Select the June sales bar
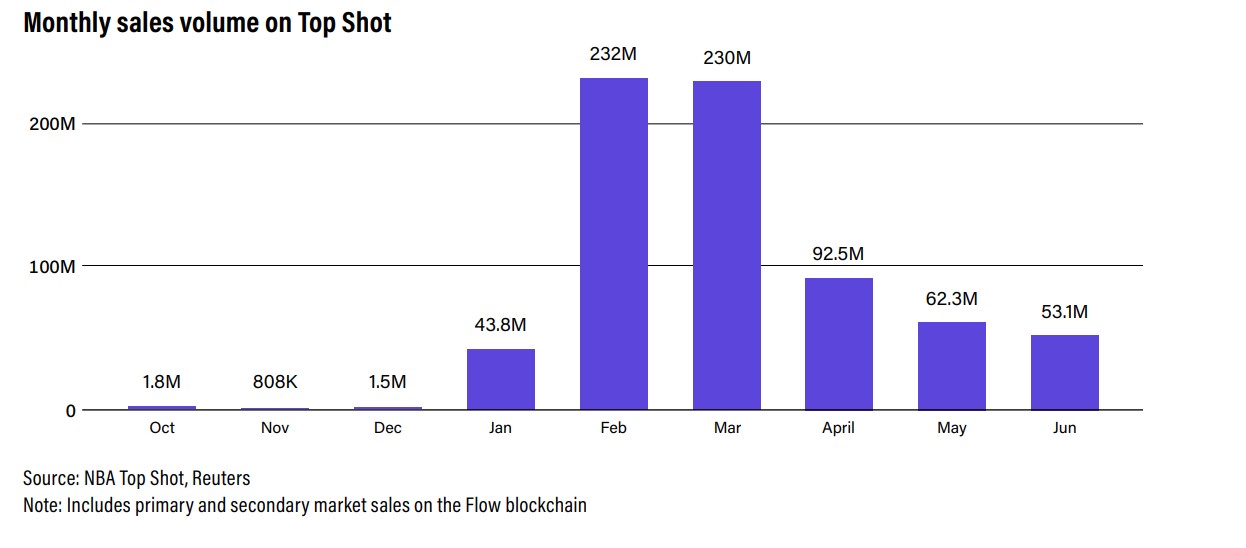This screenshot has height=548, width=1246. click(x=1065, y=372)
